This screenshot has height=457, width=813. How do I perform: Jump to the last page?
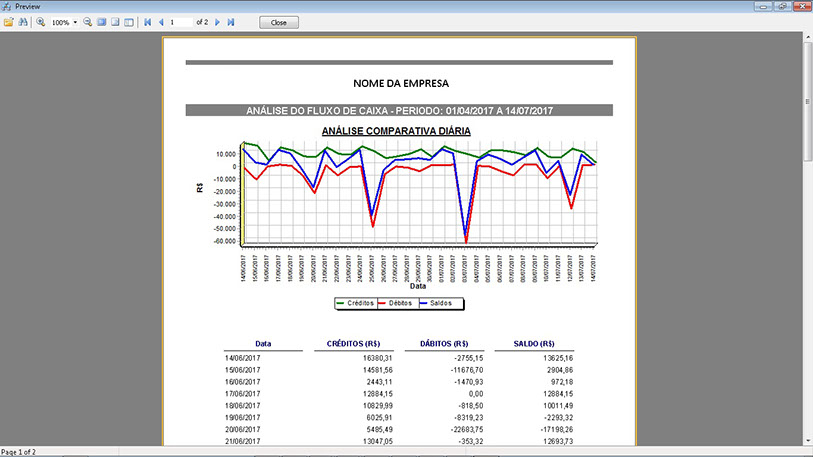[231, 21]
